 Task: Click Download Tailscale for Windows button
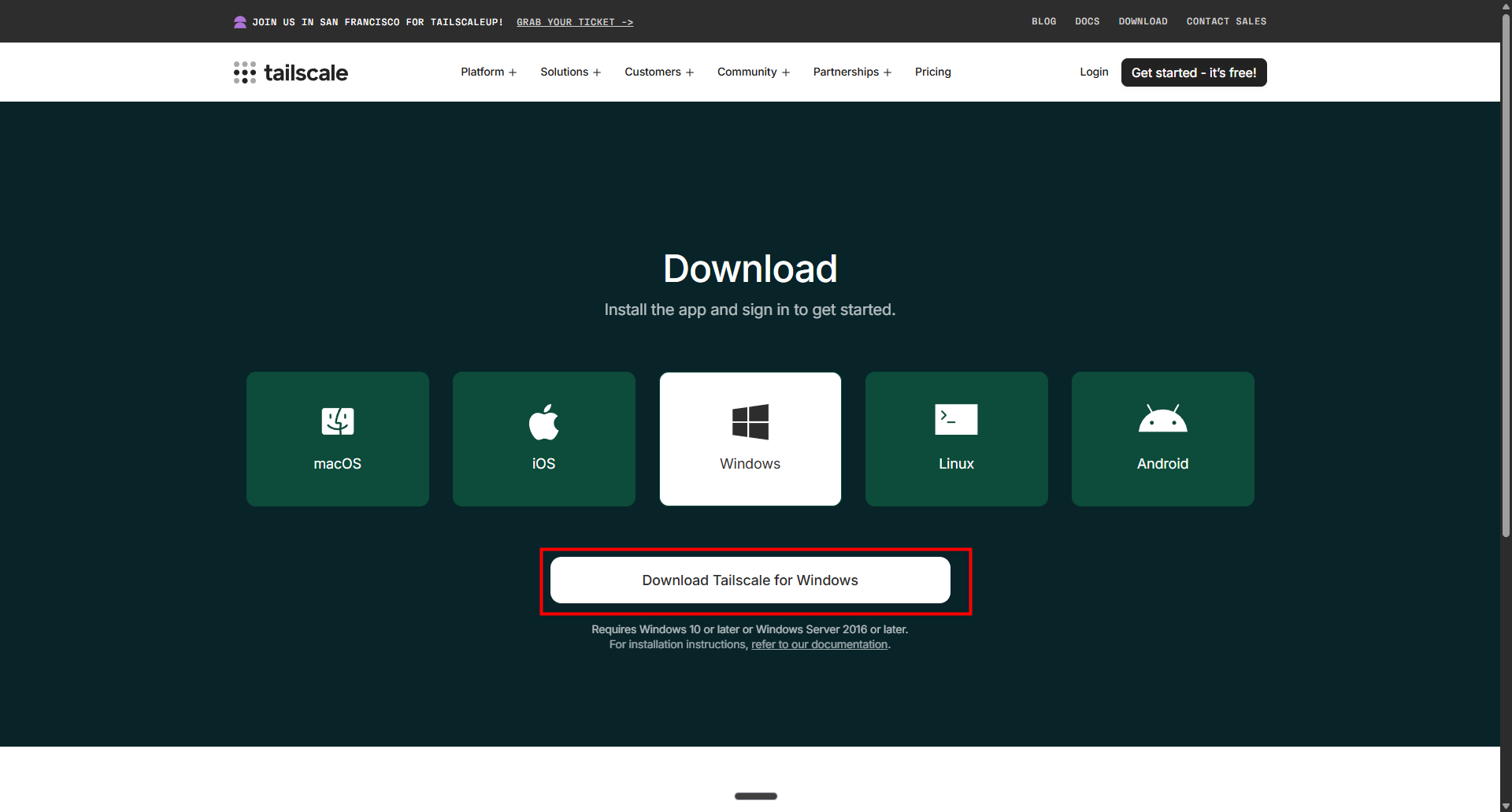point(750,580)
